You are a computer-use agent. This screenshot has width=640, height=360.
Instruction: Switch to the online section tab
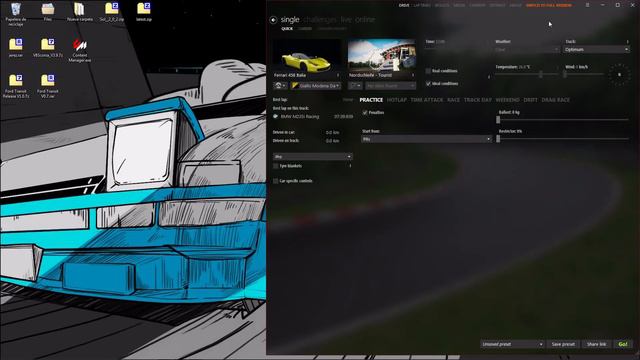(x=365, y=20)
